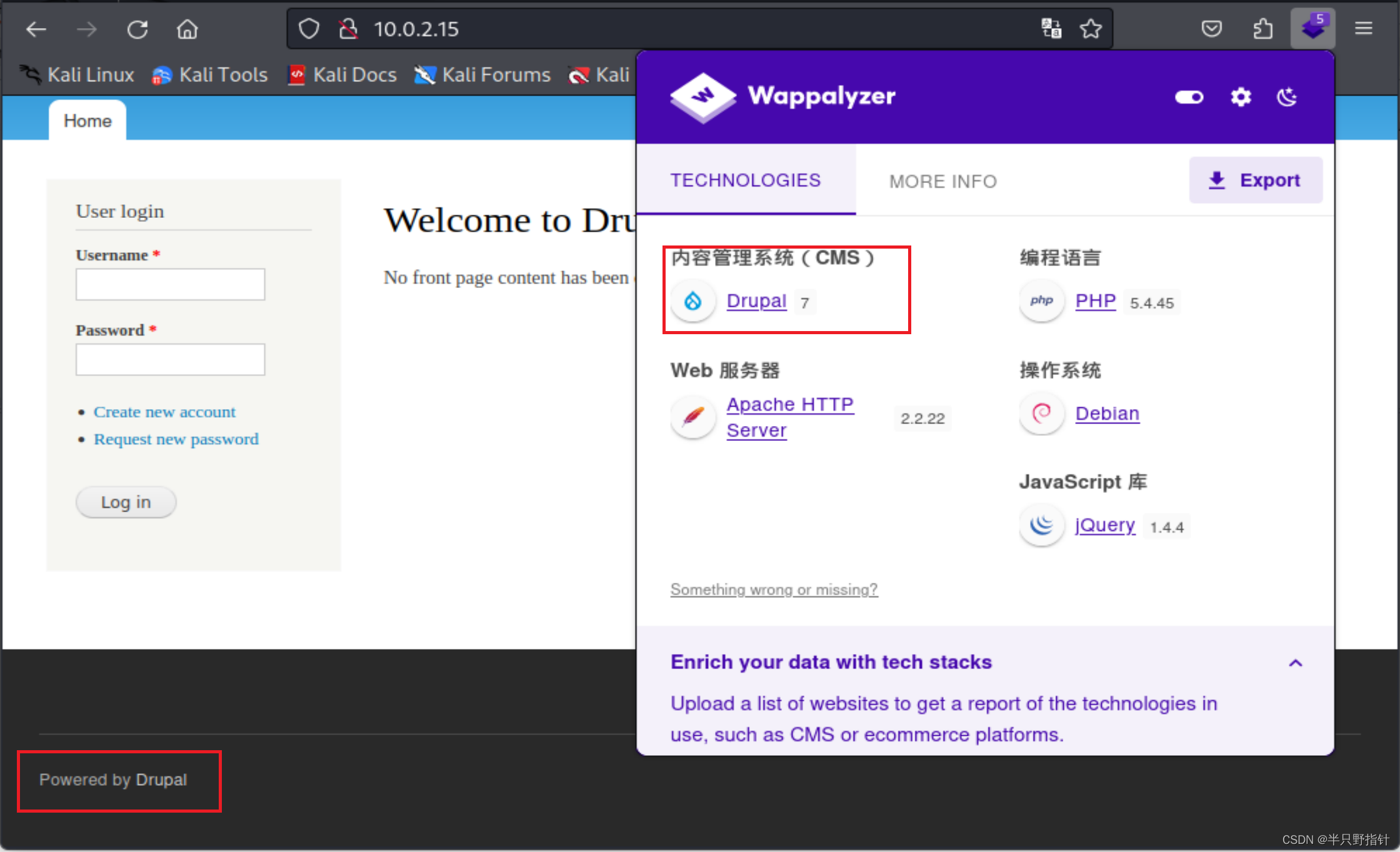1400x852 pixels.
Task: Click the Apache HTTP Server icon
Action: pos(694,416)
